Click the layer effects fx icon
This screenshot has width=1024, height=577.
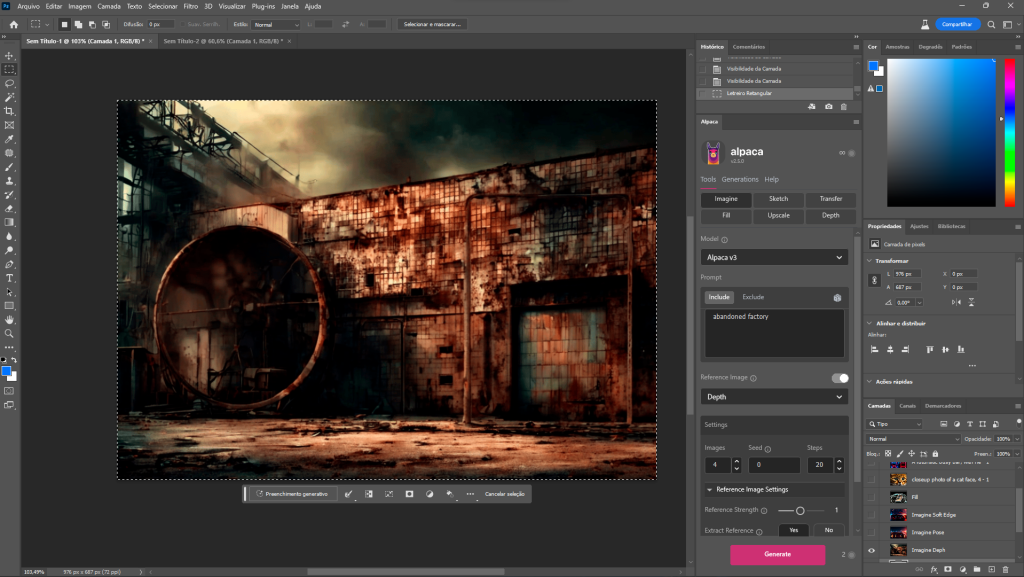(932, 569)
